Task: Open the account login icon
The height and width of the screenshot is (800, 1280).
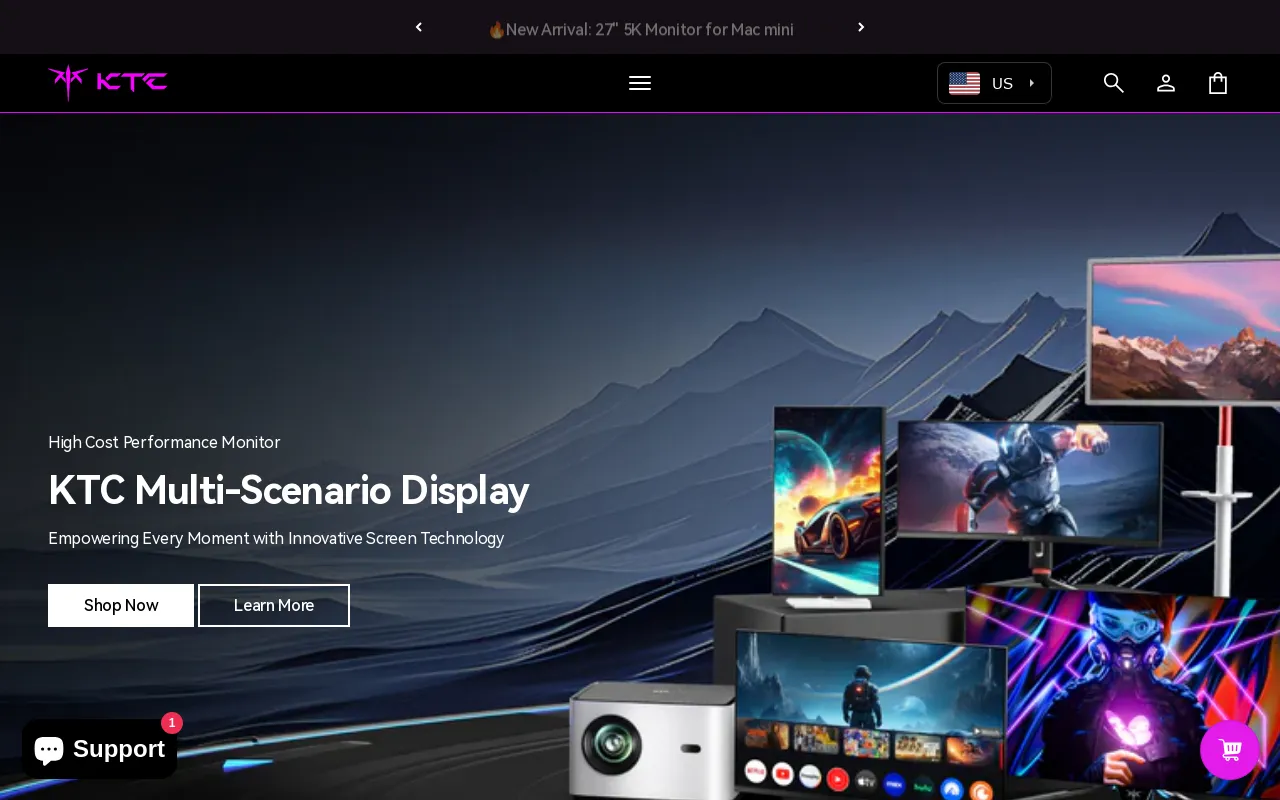Action: point(1165,83)
